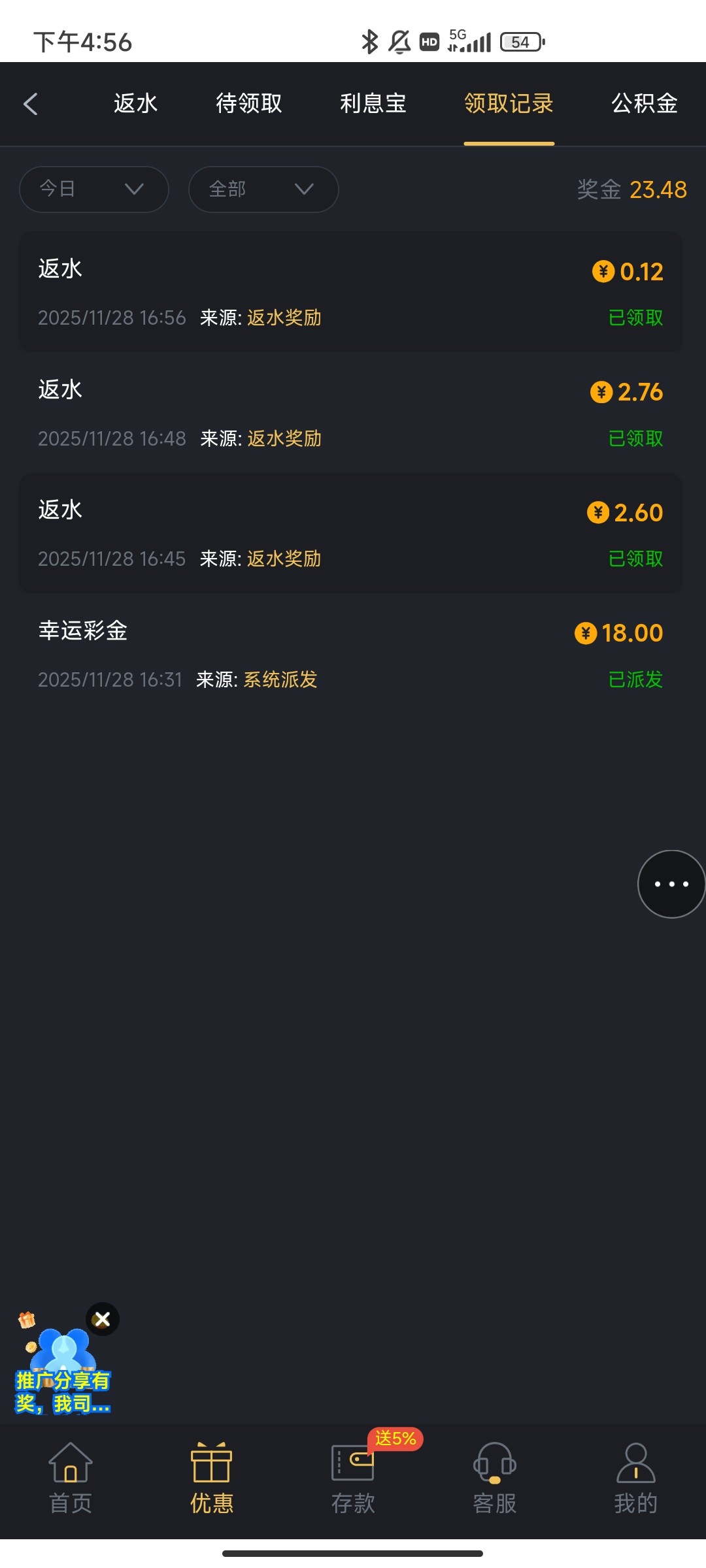The width and height of the screenshot is (706, 1568).
Task: Close the 推广分享有奖 floating promo
Action: [103, 1320]
